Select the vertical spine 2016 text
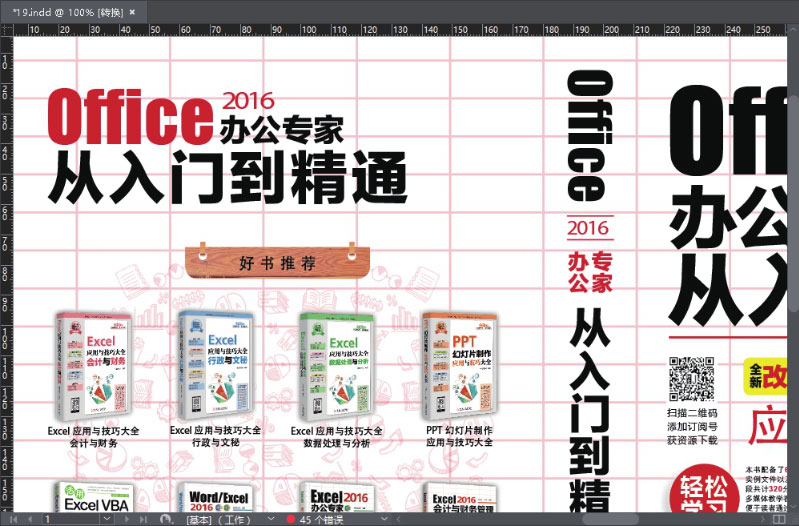The height and width of the screenshot is (526, 799). tap(589, 228)
